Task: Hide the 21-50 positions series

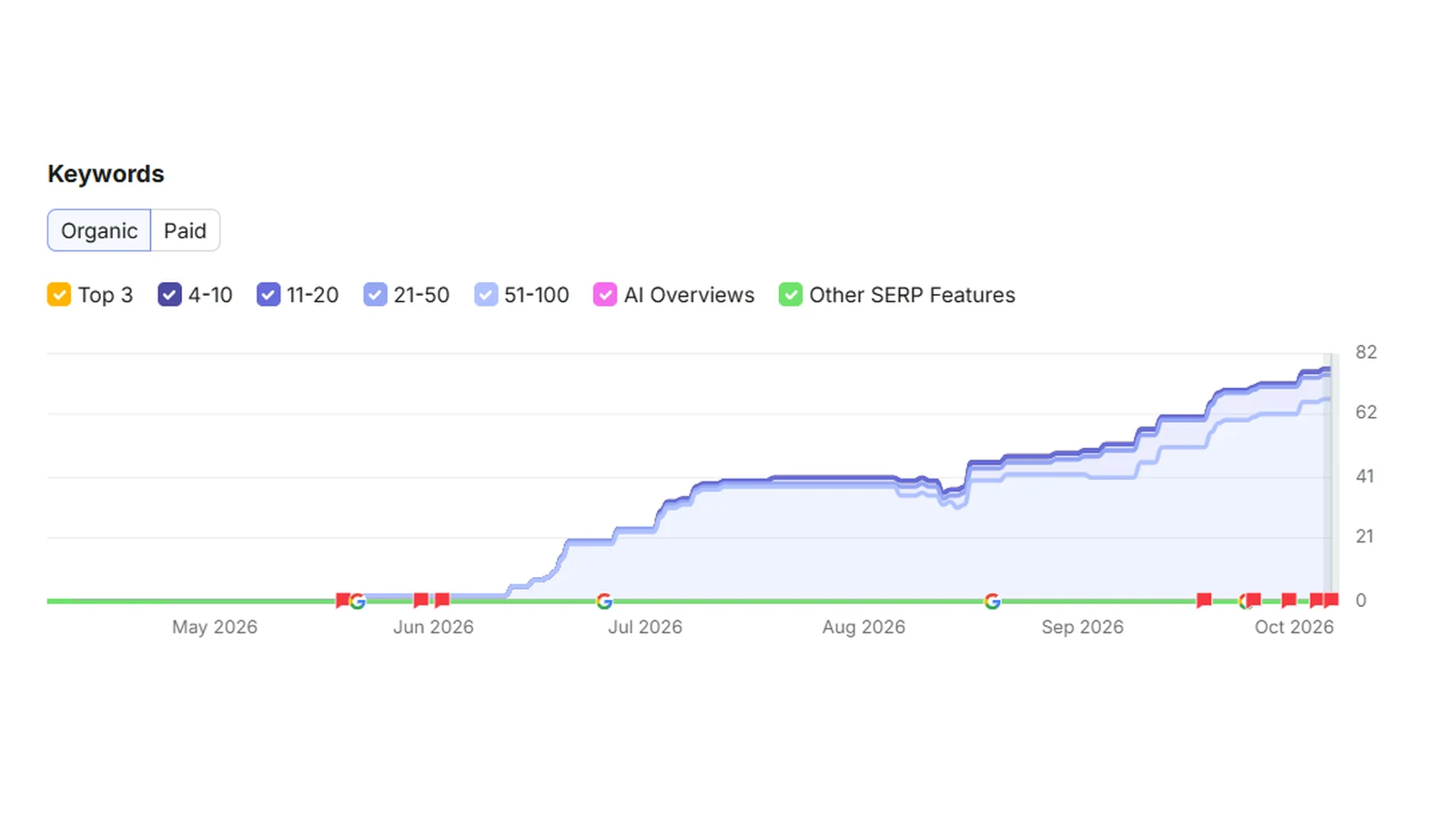Action: (x=375, y=295)
